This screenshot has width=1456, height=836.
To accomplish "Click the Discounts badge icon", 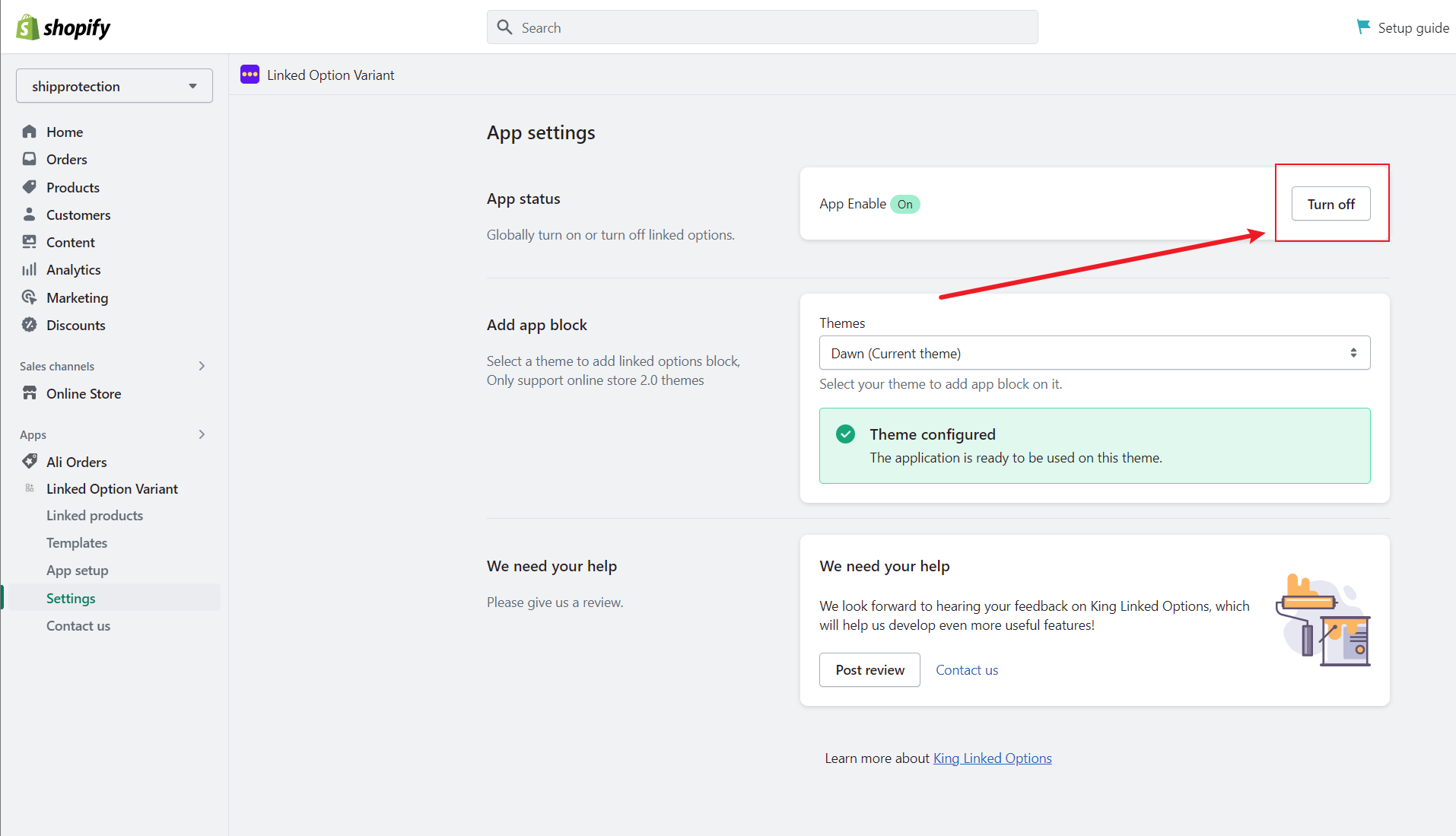I will point(30,325).
